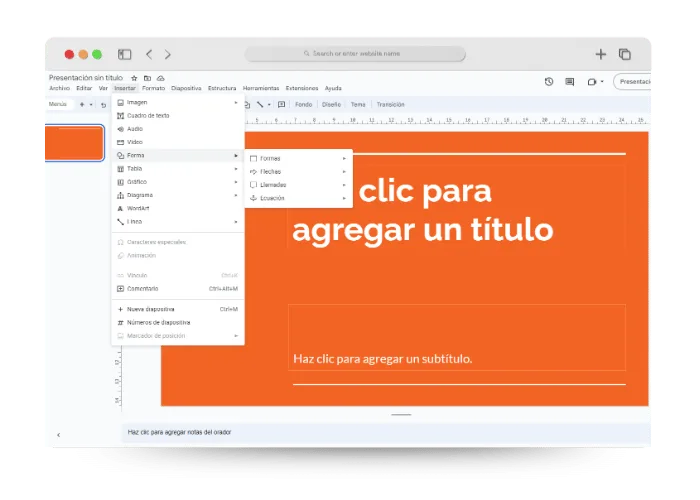
Task: Click the Video icon in the menu
Action: [120, 142]
